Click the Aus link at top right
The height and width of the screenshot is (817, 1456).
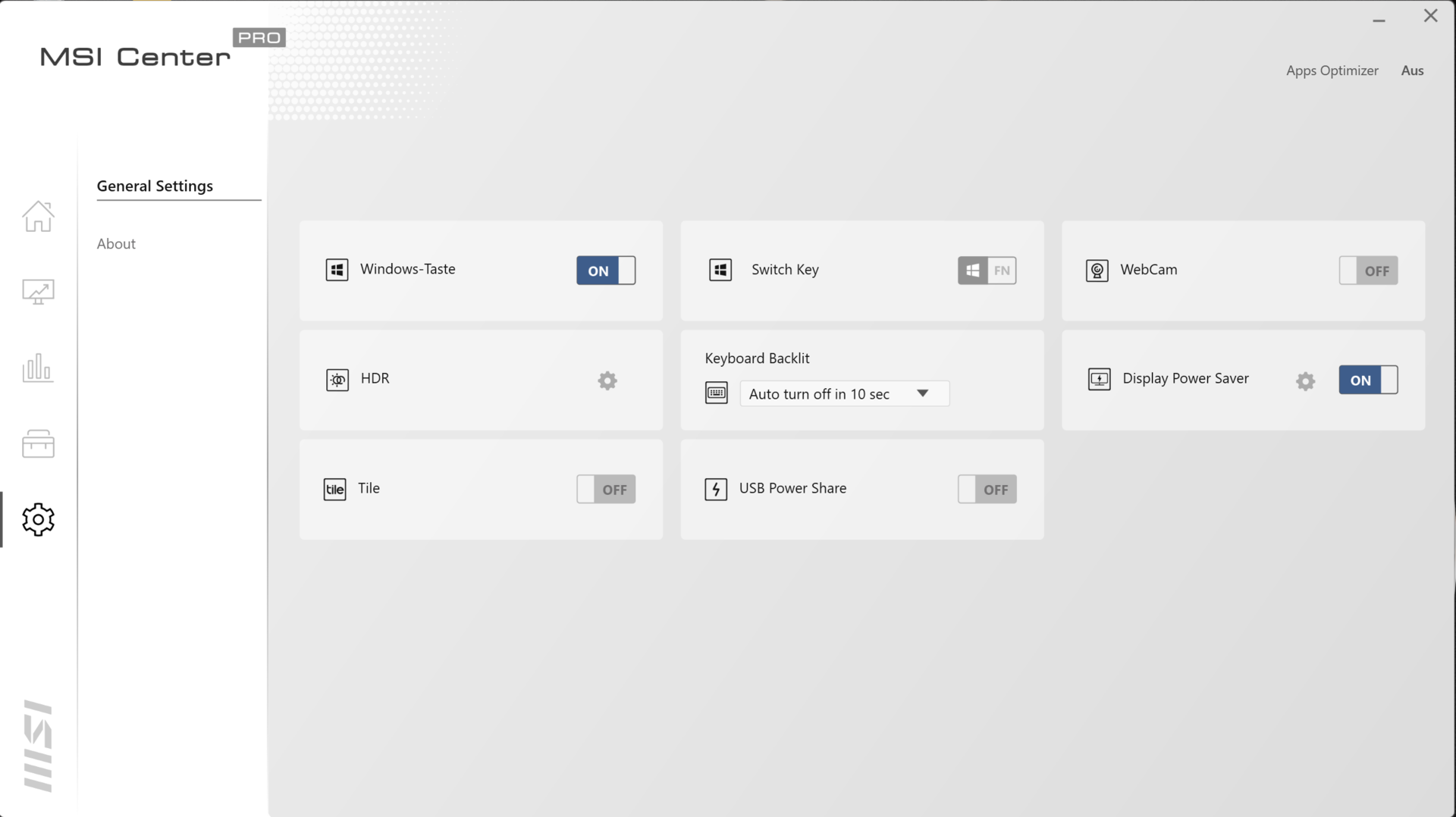click(x=1412, y=70)
